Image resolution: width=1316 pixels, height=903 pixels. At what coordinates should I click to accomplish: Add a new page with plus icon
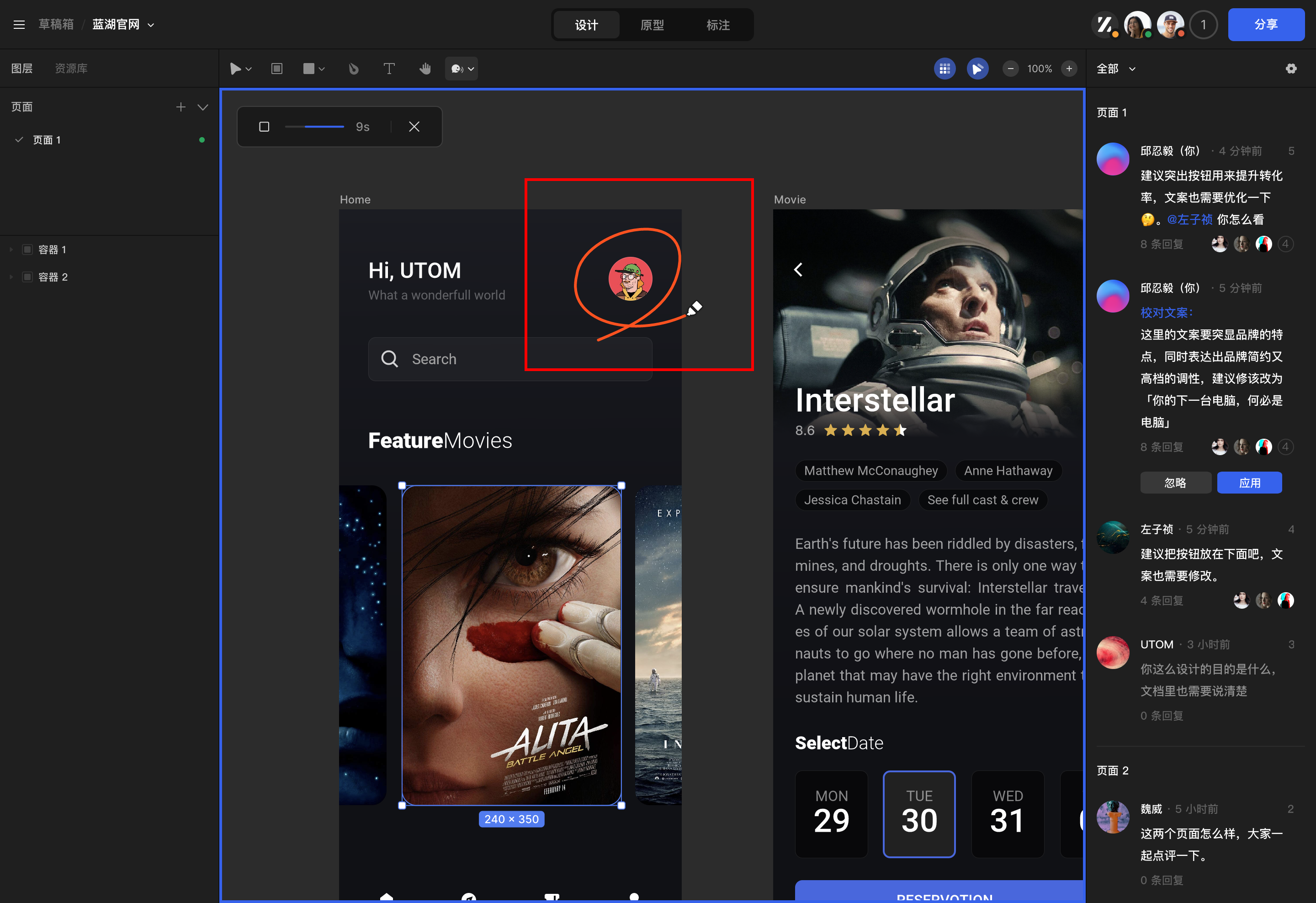(x=180, y=107)
